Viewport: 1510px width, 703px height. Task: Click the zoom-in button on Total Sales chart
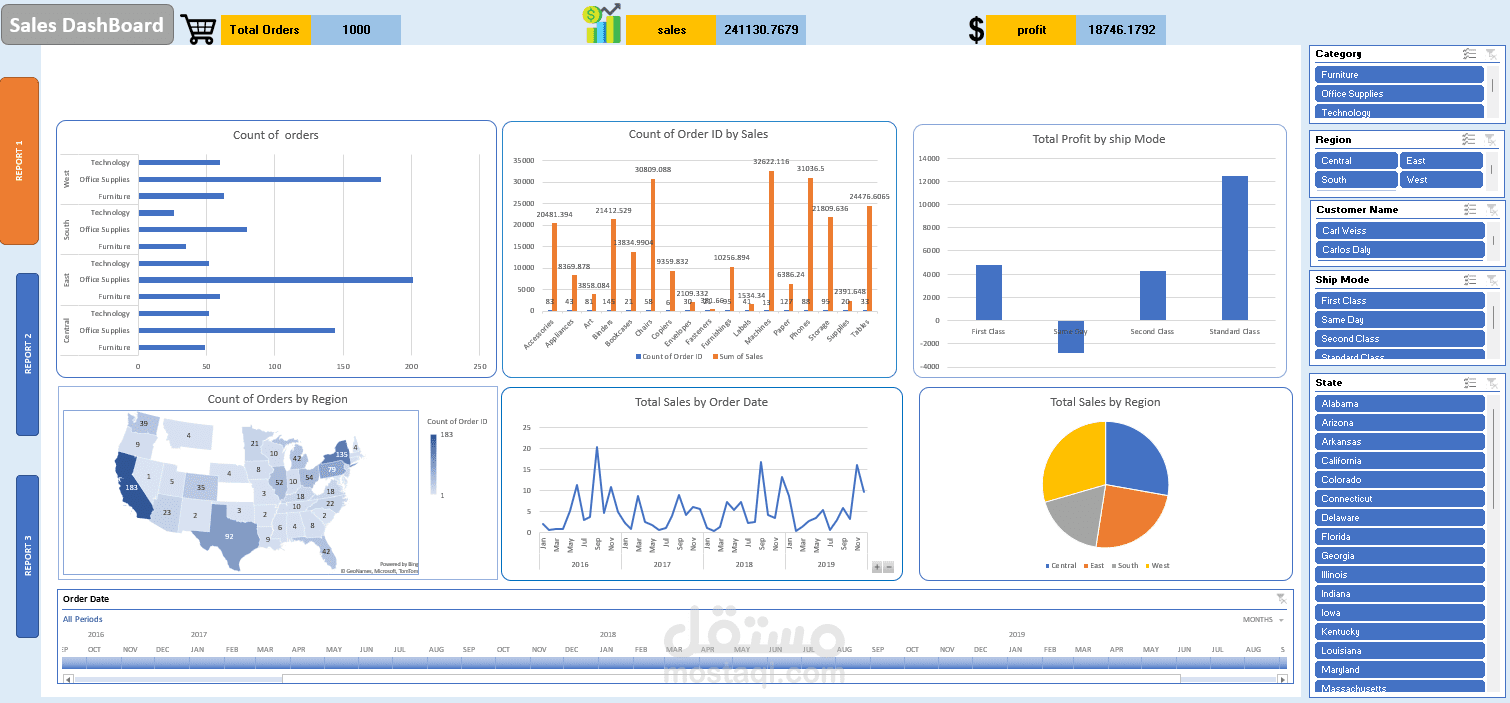(876, 566)
